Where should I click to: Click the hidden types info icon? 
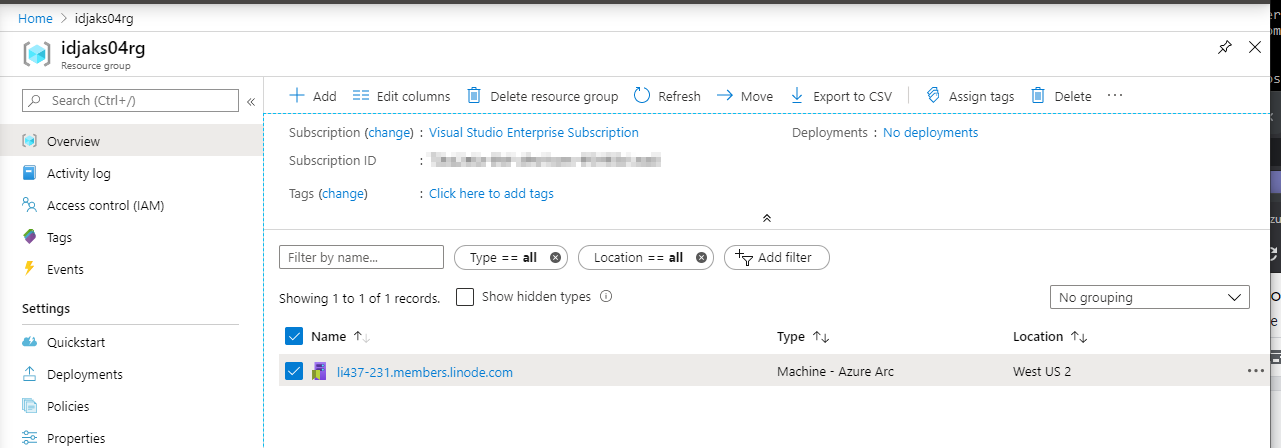[x=606, y=297]
